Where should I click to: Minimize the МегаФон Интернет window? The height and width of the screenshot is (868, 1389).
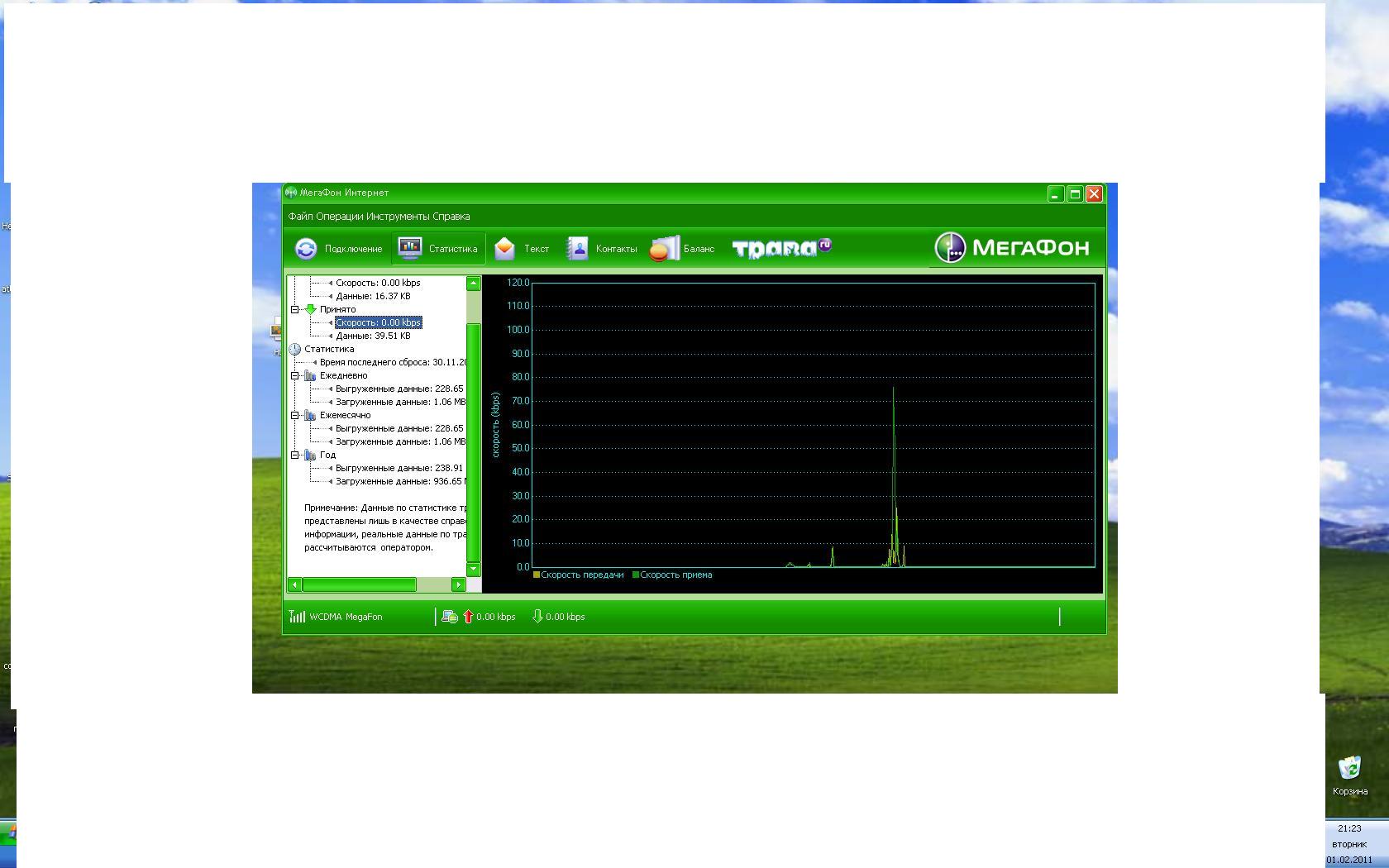pyautogui.click(x=1055, y=194)
